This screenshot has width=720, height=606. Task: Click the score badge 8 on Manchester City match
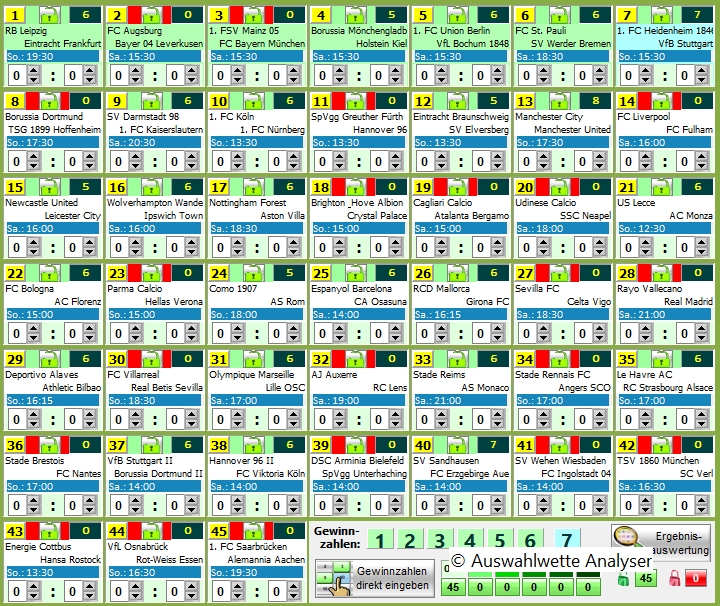click(596, 101)
